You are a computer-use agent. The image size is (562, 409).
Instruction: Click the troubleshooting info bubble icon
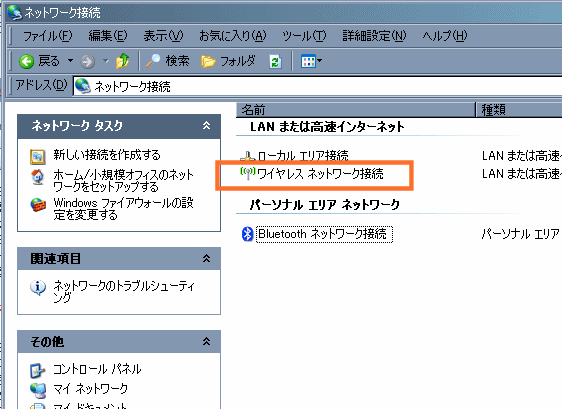[38, 287]
